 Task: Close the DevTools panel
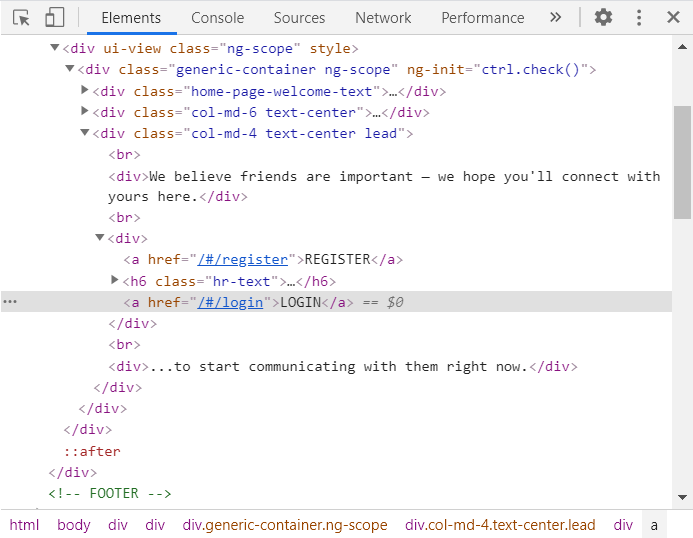(674, 18)
